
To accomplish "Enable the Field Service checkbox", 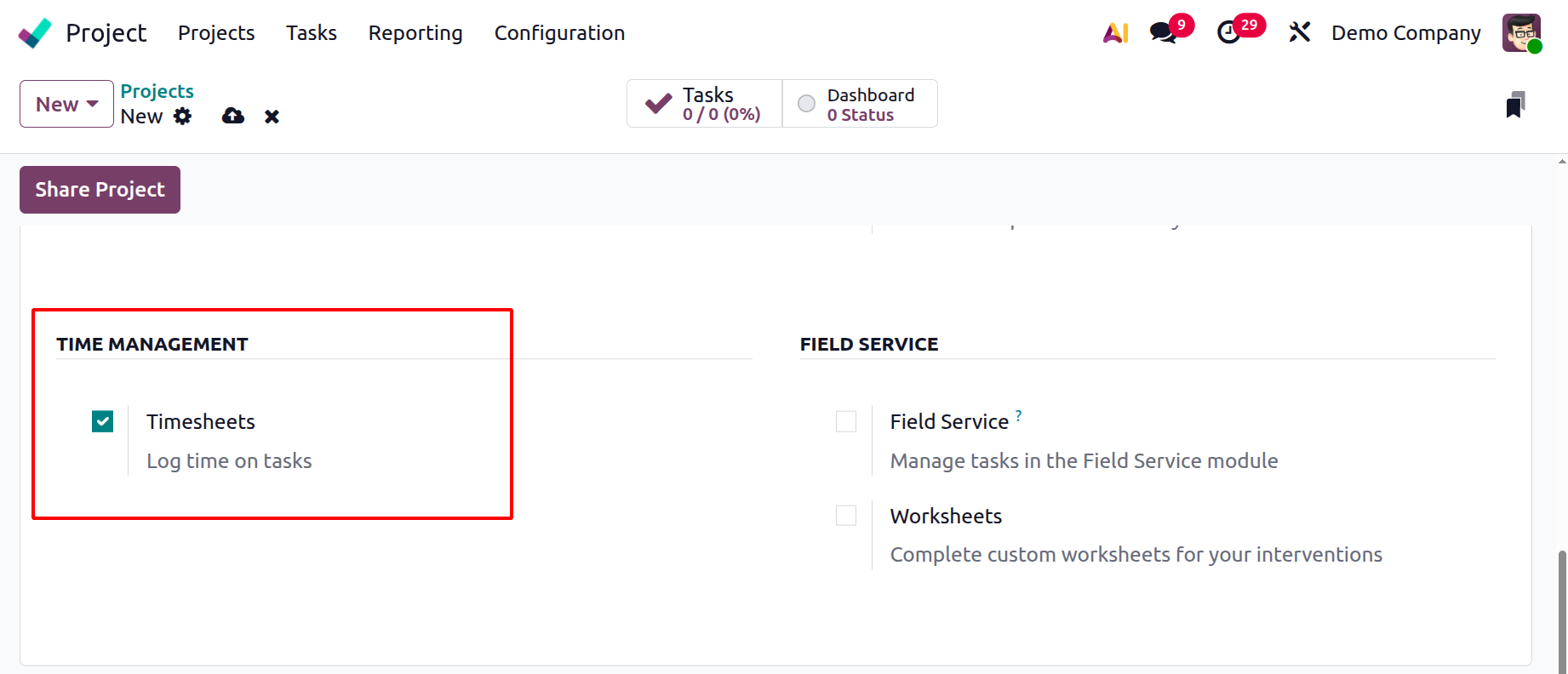I will click(x=846, y=421).
